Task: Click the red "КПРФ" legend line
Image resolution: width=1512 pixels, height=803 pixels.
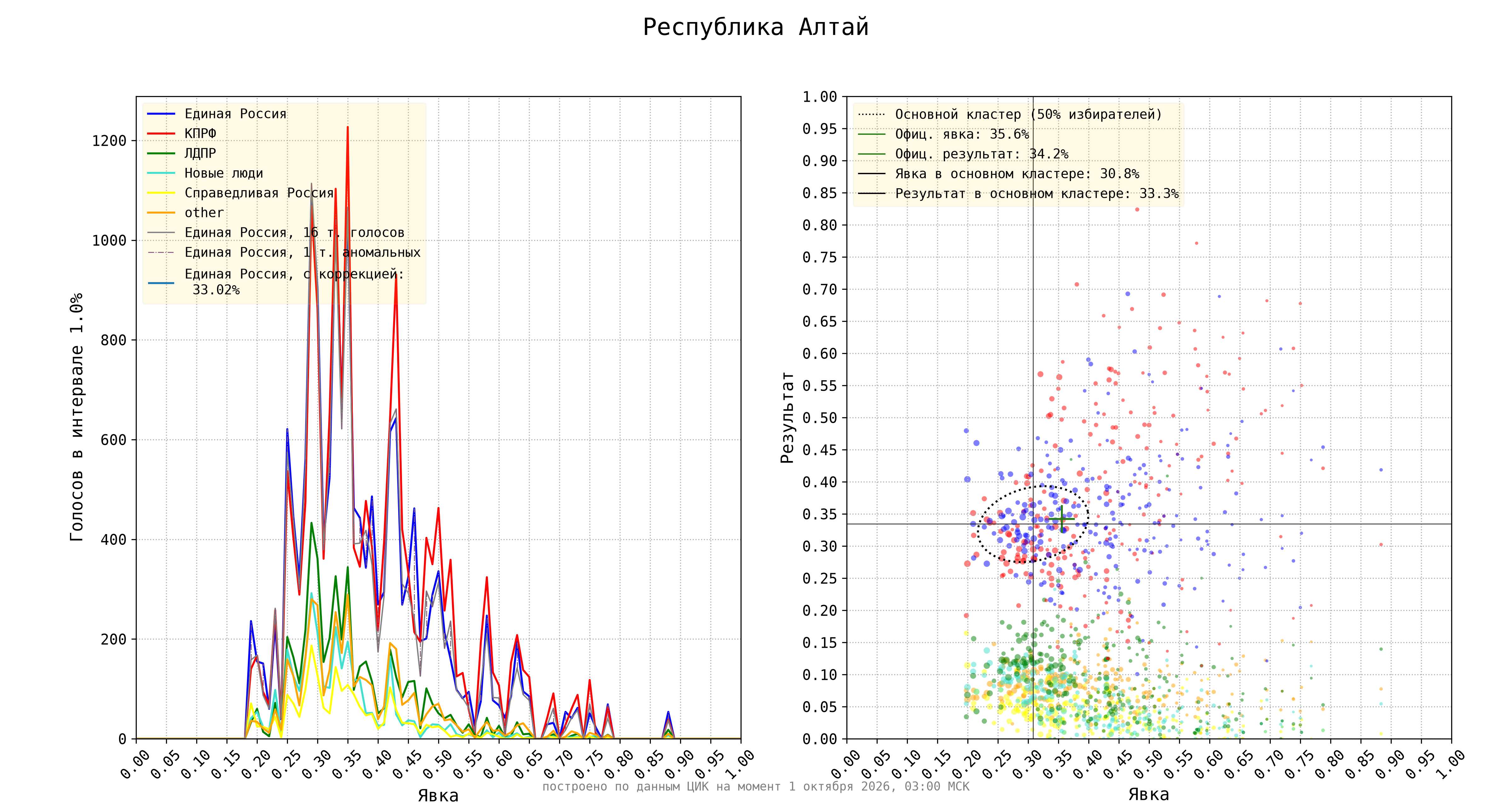Action: [161, 134]
